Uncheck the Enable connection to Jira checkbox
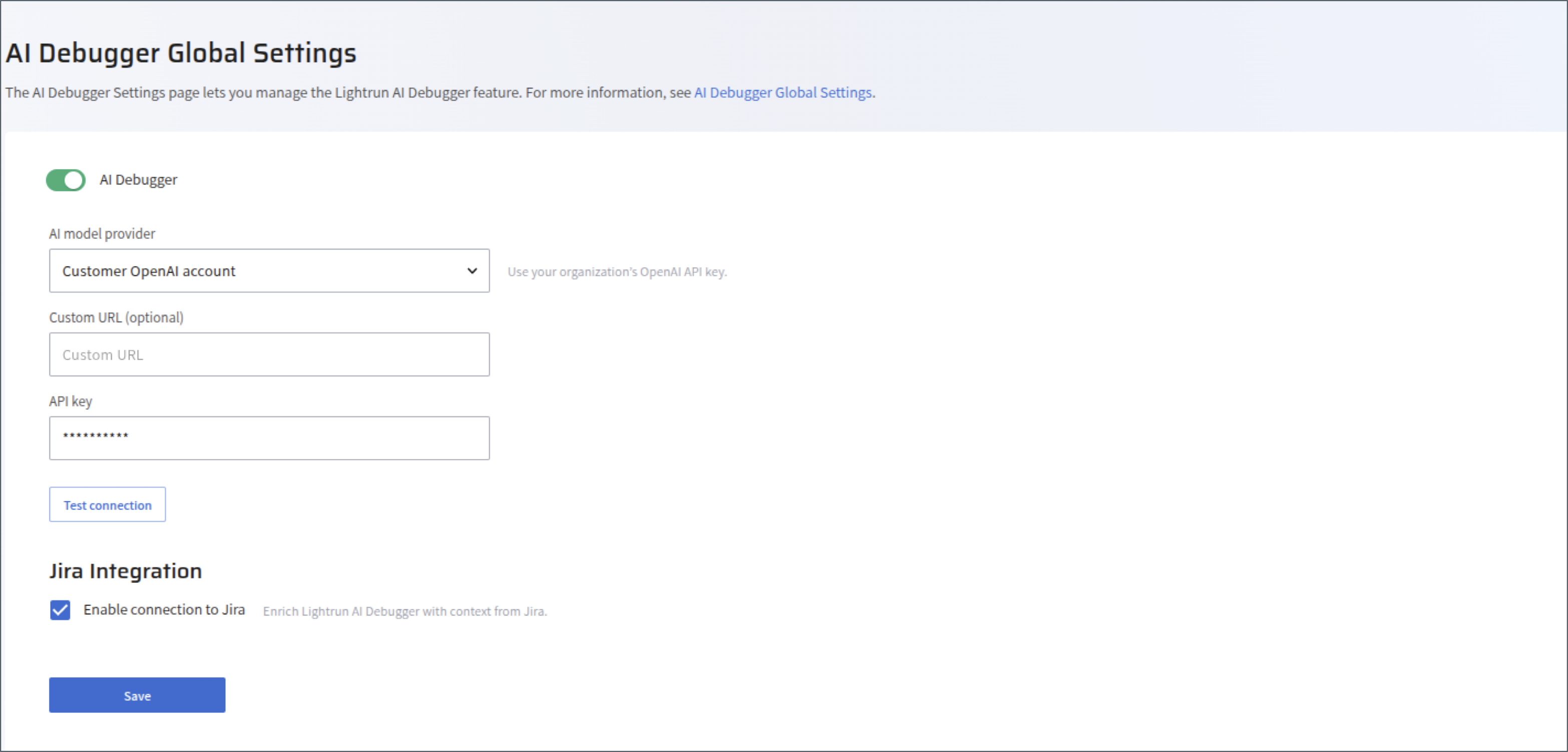The height and width of the screenshot is (752, 1568). pos(60,609)
